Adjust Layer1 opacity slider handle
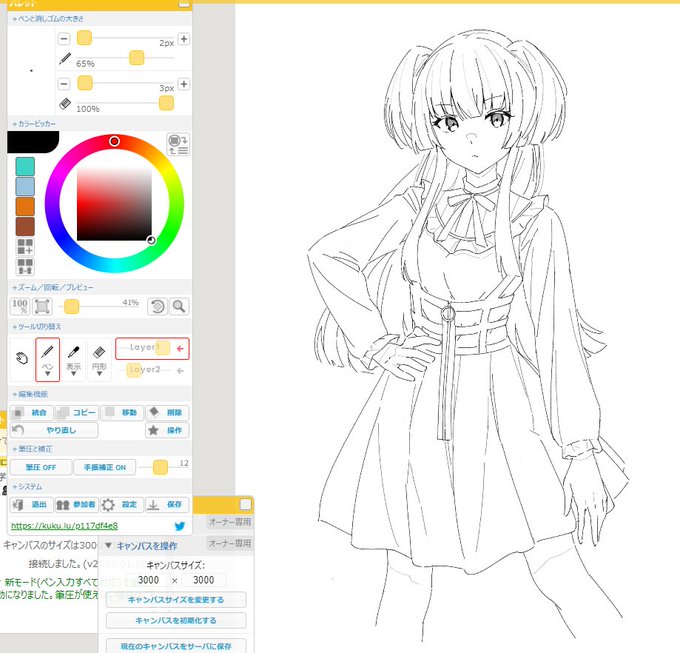Viewport: 680px width, 653px height. (x=163, y=348)
